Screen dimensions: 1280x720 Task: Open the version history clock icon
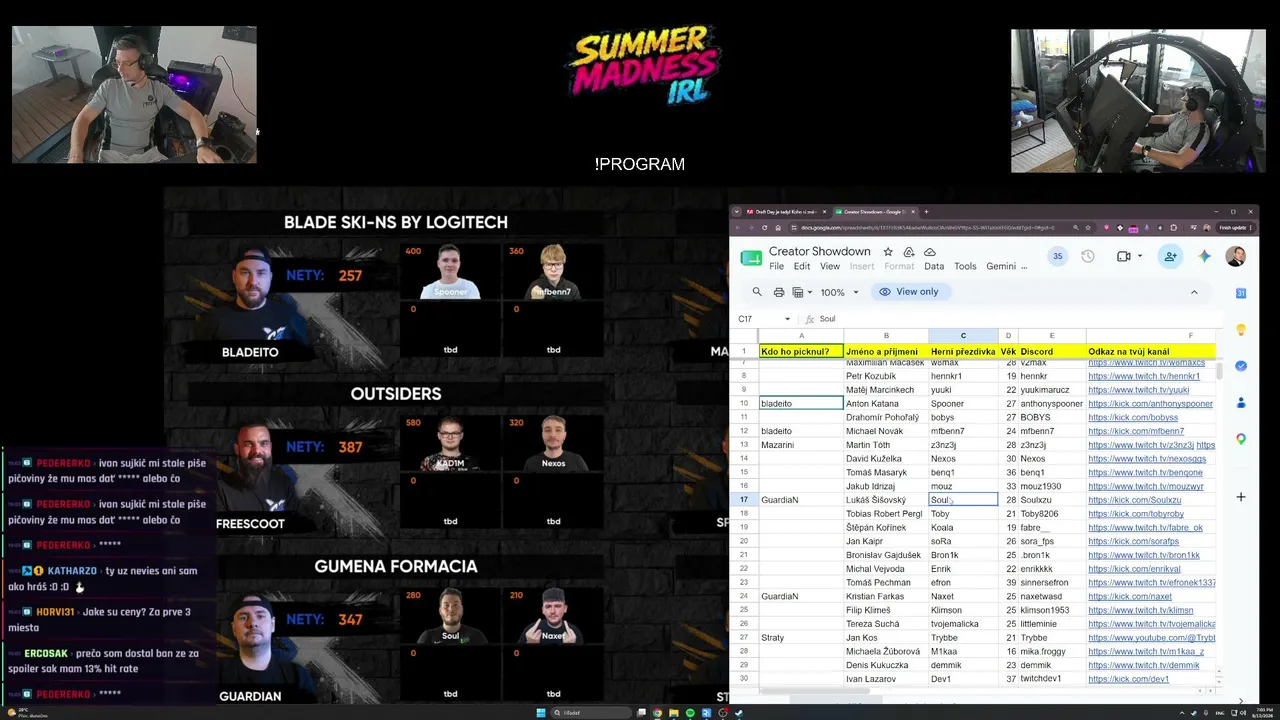[x=1088, y=257]
